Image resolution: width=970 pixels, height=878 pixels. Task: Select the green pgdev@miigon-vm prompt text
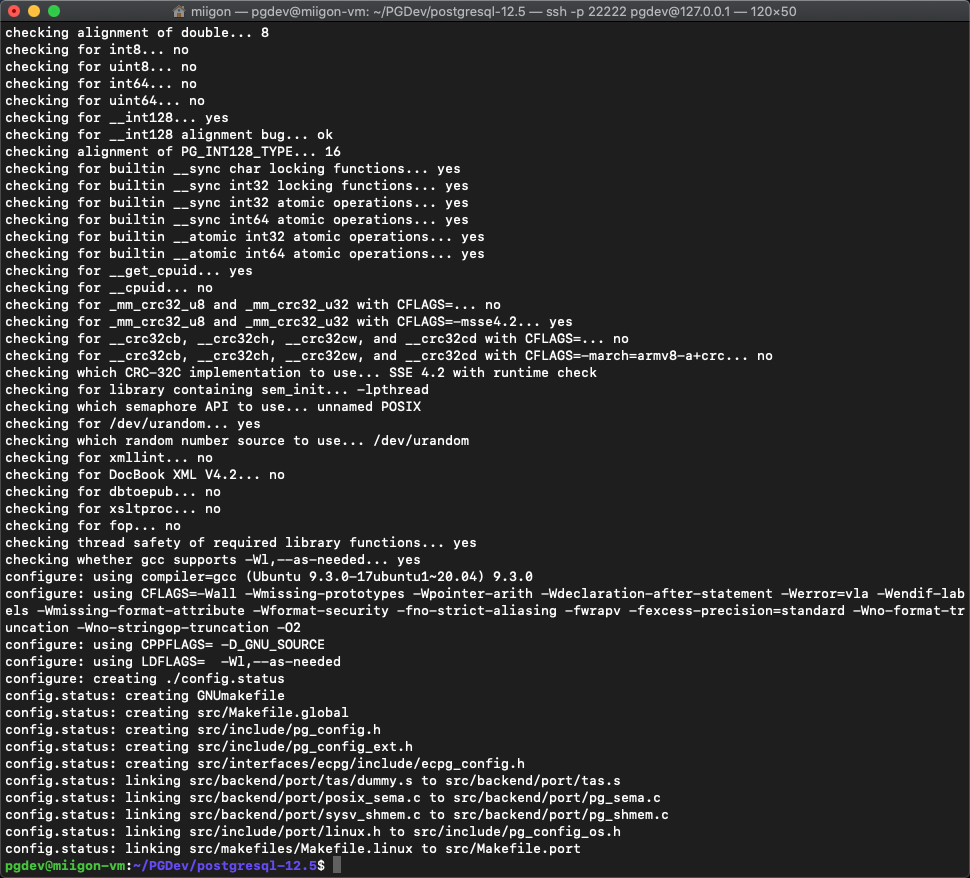point(66,864)
